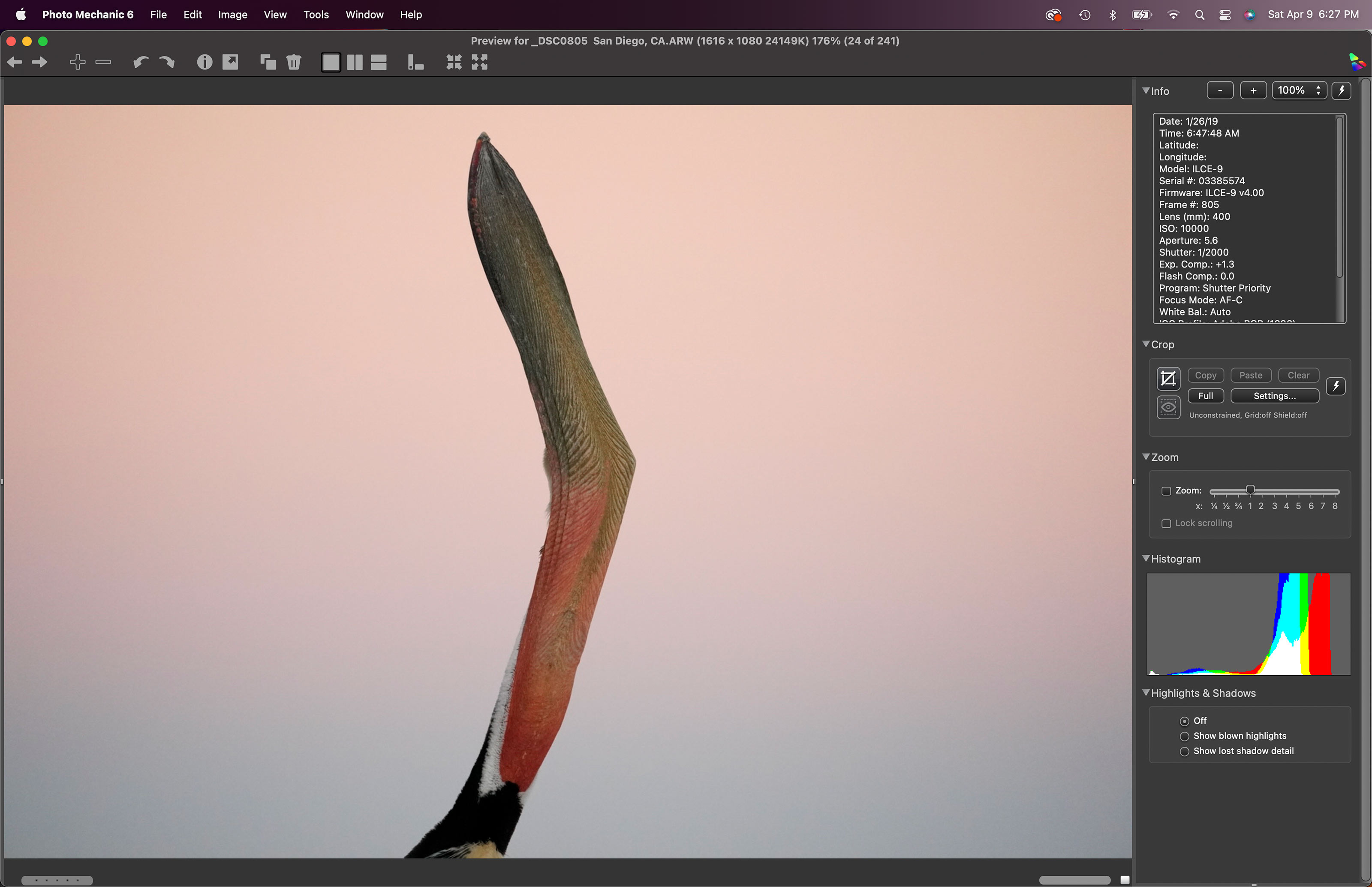
Task: Open the Image menu
Action: pos(233,15)
